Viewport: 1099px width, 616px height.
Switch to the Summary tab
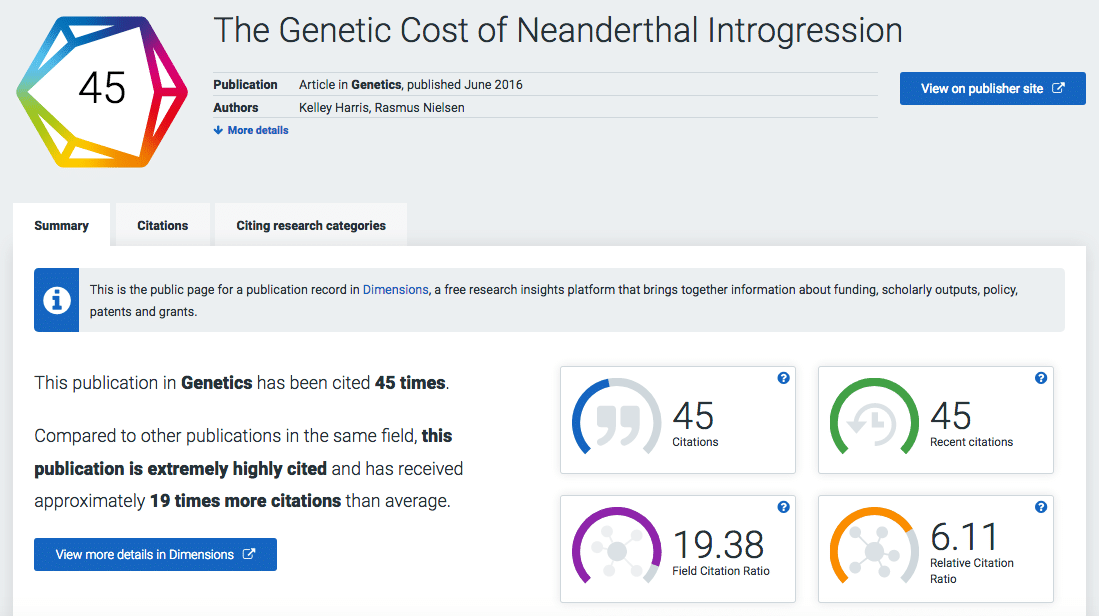(x=62, y=226)
